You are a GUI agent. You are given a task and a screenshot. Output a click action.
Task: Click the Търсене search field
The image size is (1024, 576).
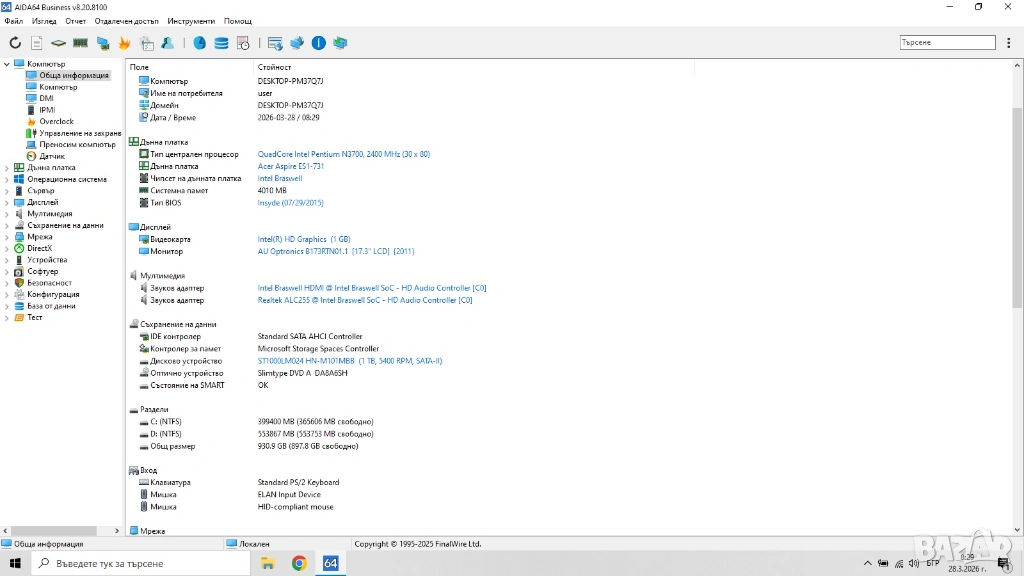(x=947, y=43)
